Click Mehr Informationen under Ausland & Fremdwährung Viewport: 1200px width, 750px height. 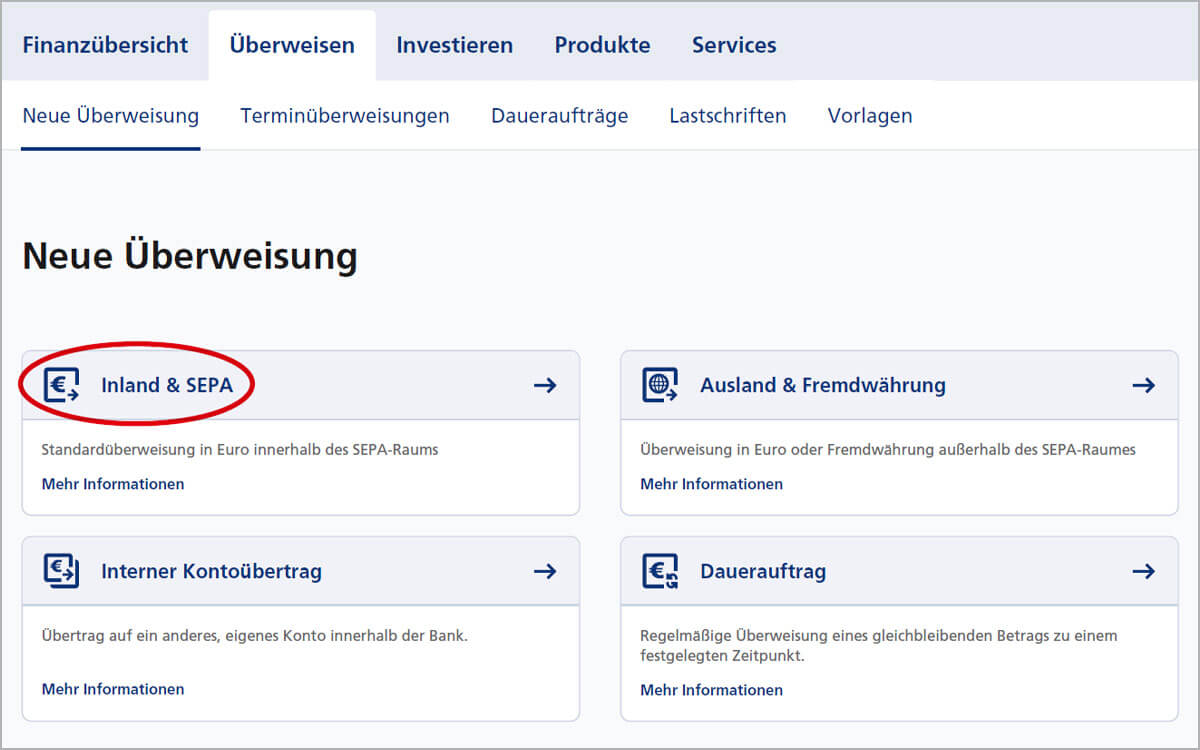(x=711, y=483)
